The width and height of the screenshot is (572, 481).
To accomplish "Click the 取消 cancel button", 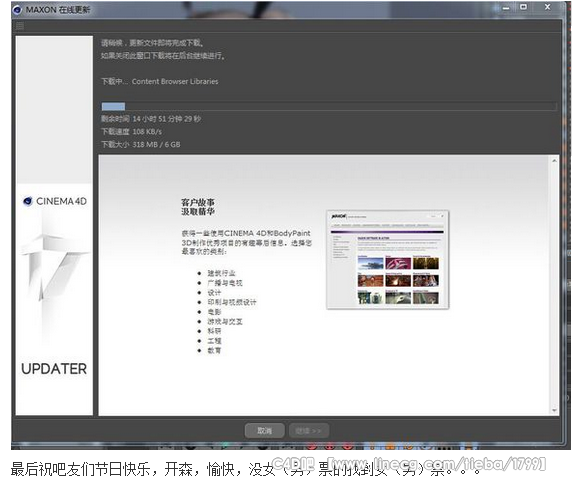I will (264, 431).
